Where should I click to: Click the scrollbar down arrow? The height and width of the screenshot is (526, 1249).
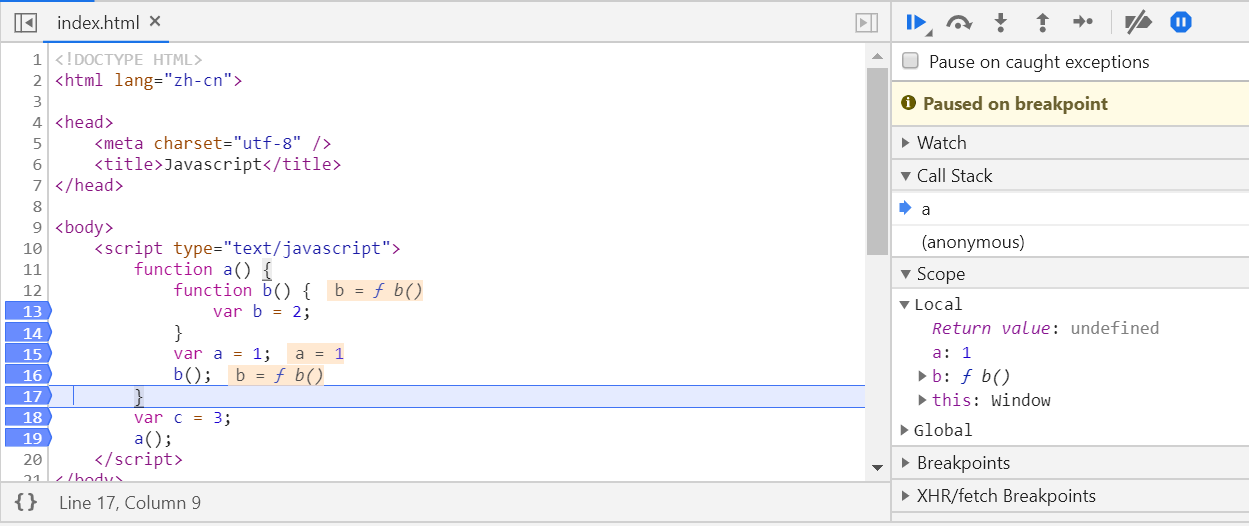click(877, 467)
